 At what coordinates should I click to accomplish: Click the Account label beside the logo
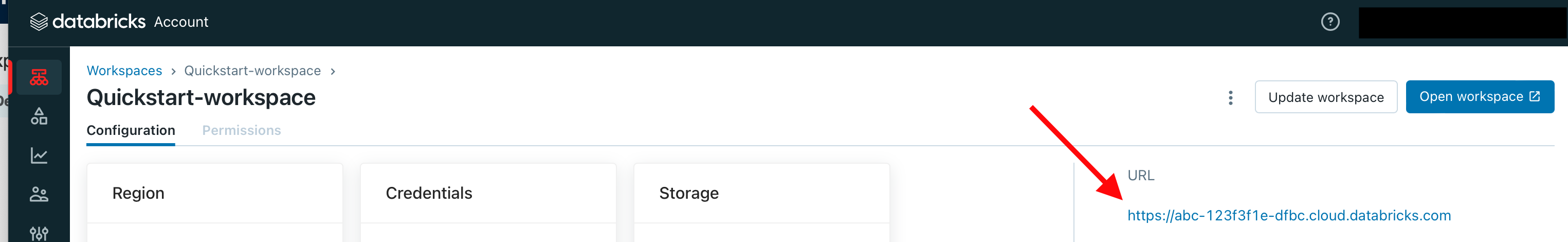pos(181,22)
